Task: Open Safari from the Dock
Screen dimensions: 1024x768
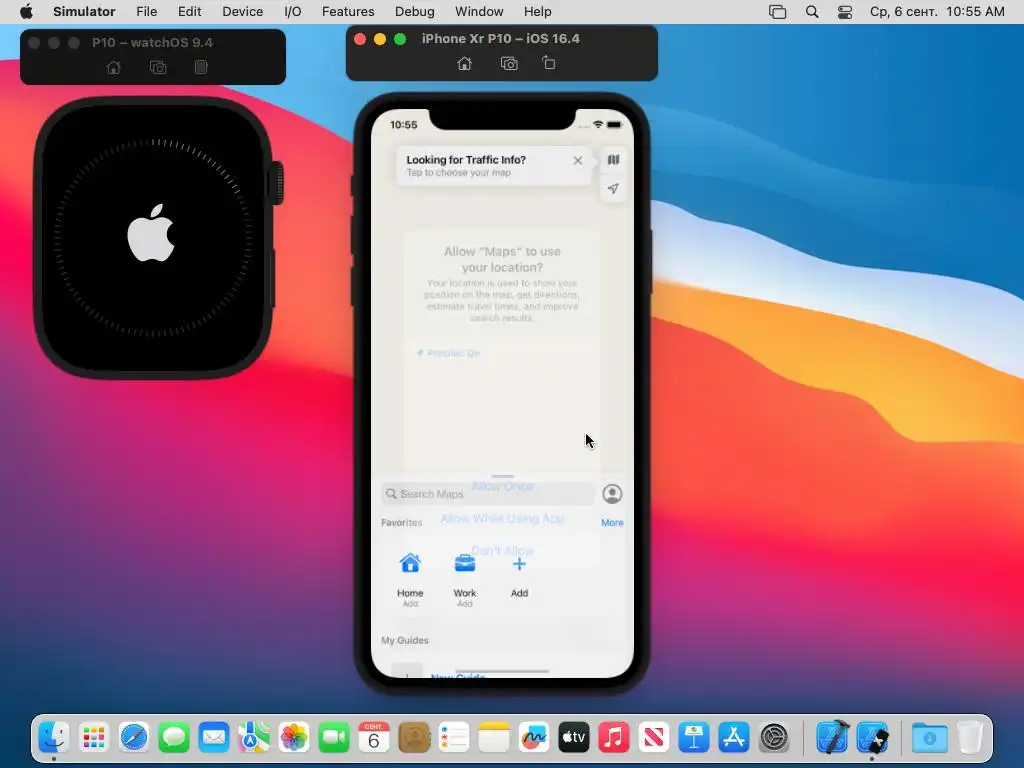Action: click(x=135, y=738)
